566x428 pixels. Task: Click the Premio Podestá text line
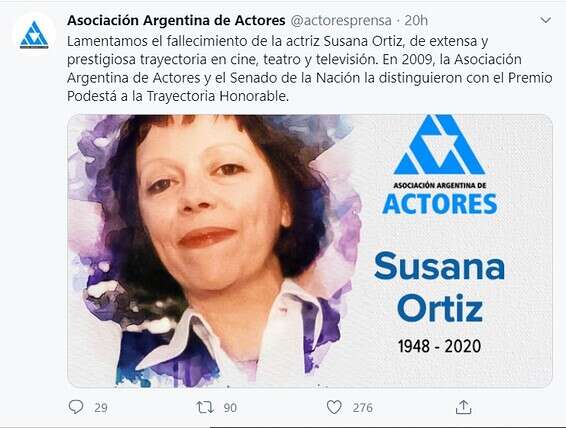[x=178, y=96]
